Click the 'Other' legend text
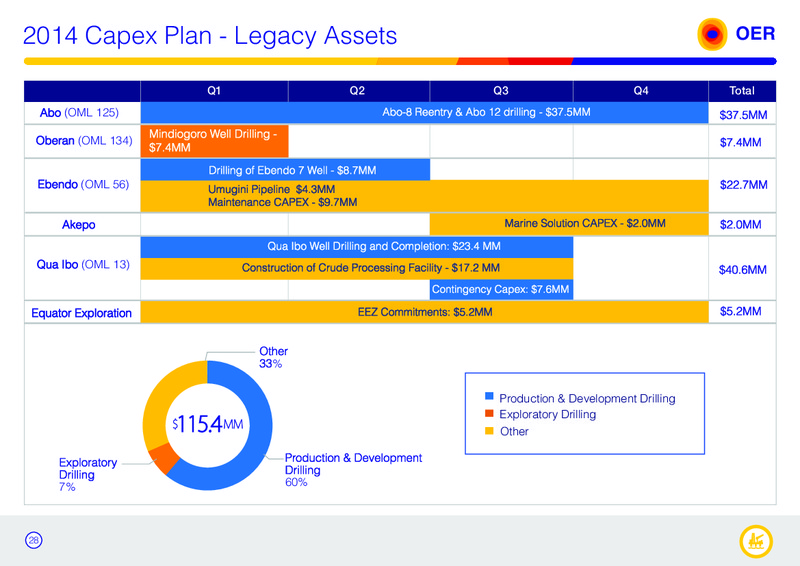800x566 pixels. coord(514,431)
